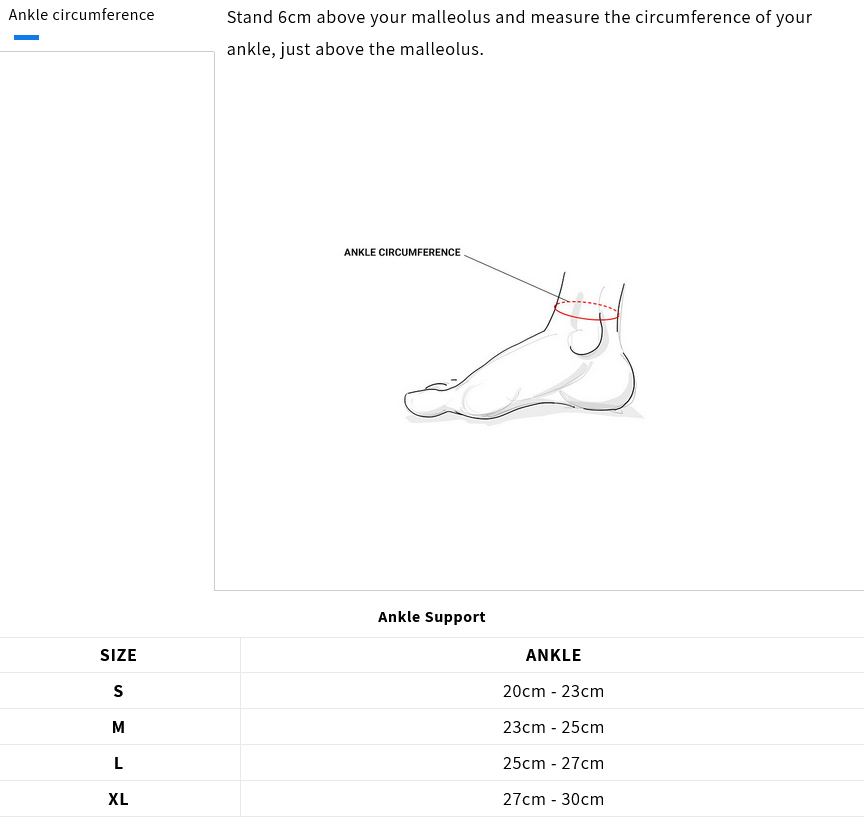
Task: Select the L size row label
Action: tap(118, 763)
